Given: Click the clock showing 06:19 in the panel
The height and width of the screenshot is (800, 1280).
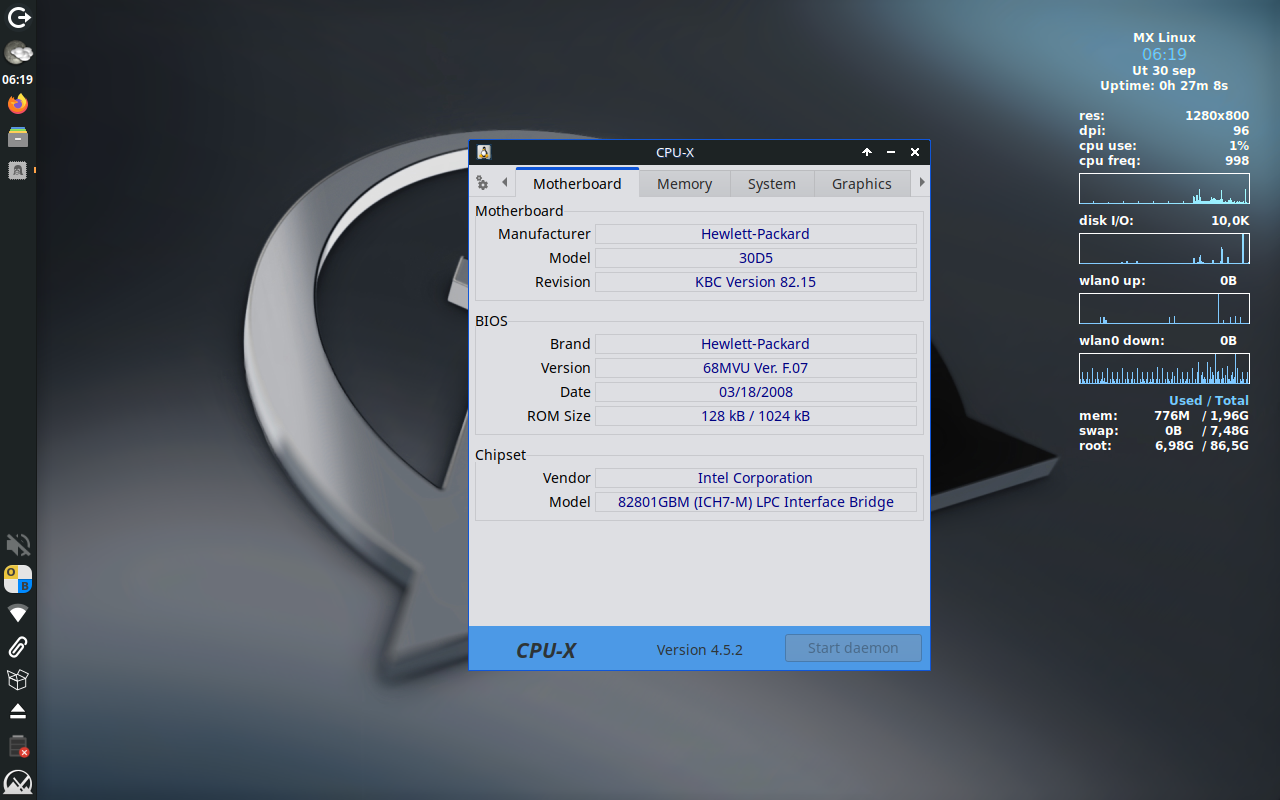Looking at the screenshot, I should 17,79.
